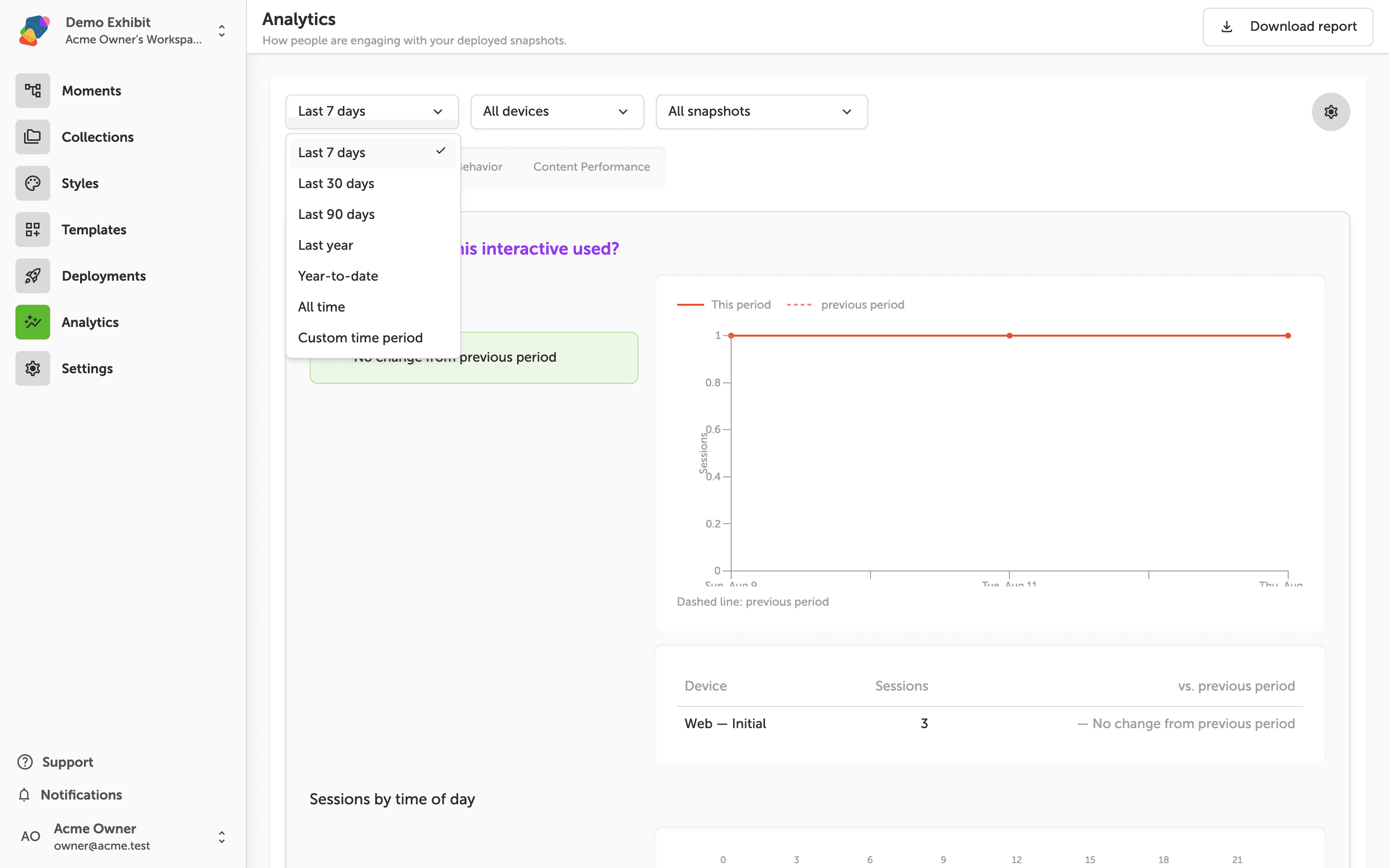1389x868 pixels.
Task: Click the Download report button
Action: (x=1287, y=27)
